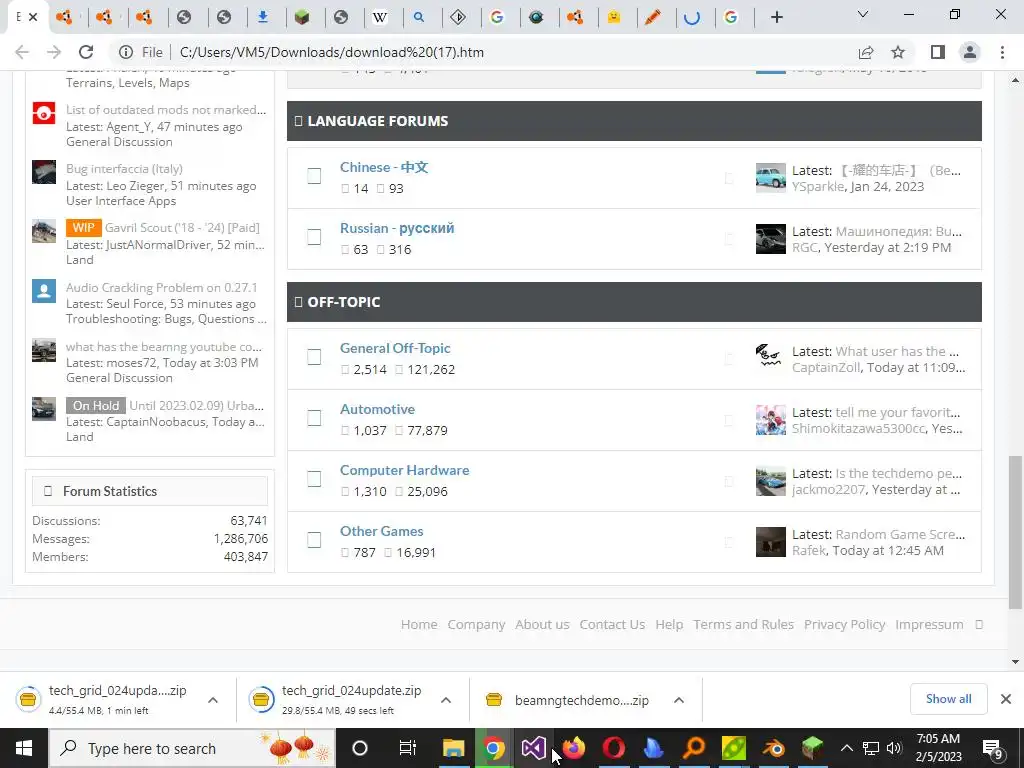Image resolution: width=1024 pixels, height=768 pixels.
Task: Expand options for beamngtechdemo zip download
Action: [679, 700]
